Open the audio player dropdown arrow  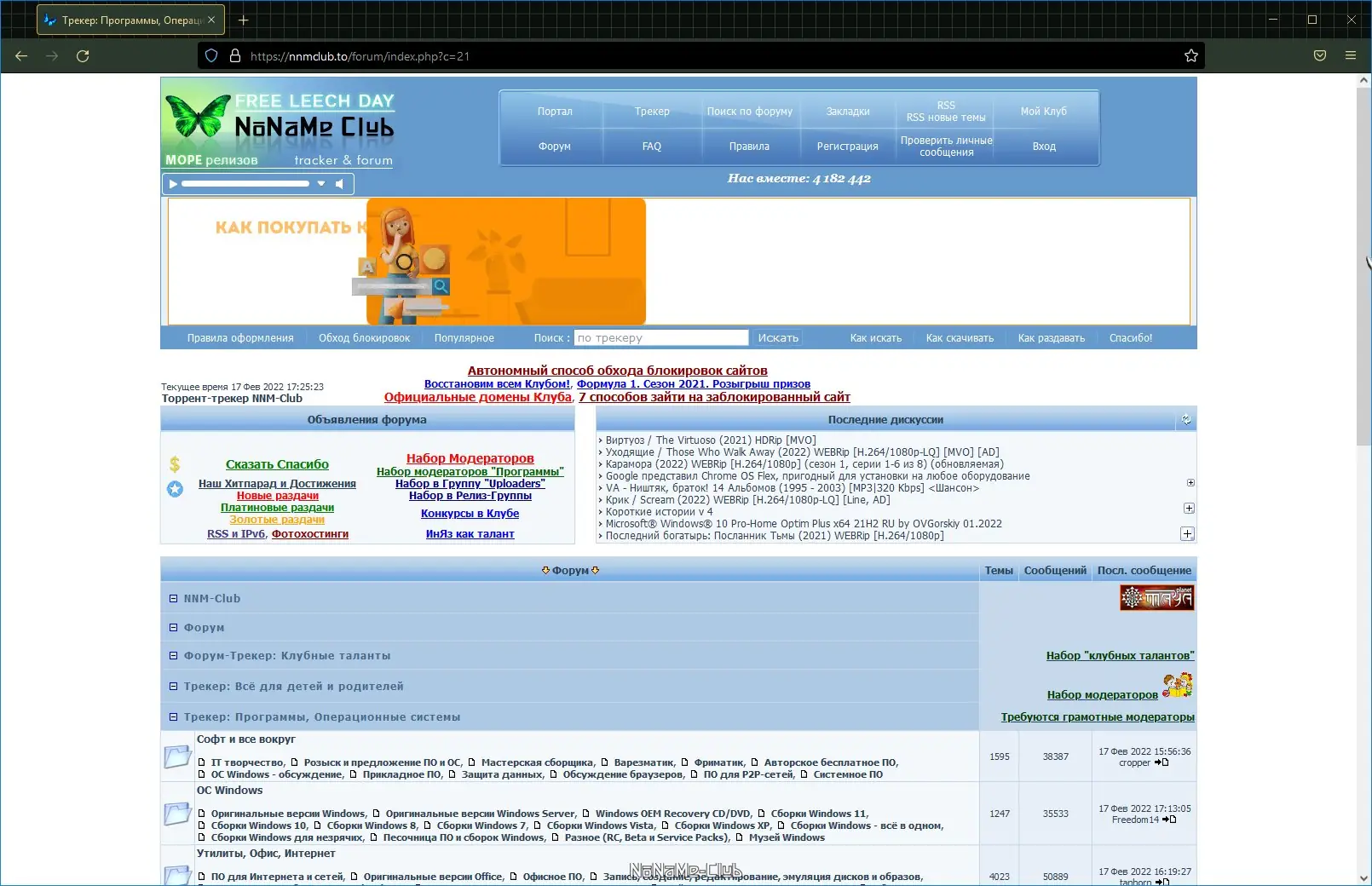321,184
